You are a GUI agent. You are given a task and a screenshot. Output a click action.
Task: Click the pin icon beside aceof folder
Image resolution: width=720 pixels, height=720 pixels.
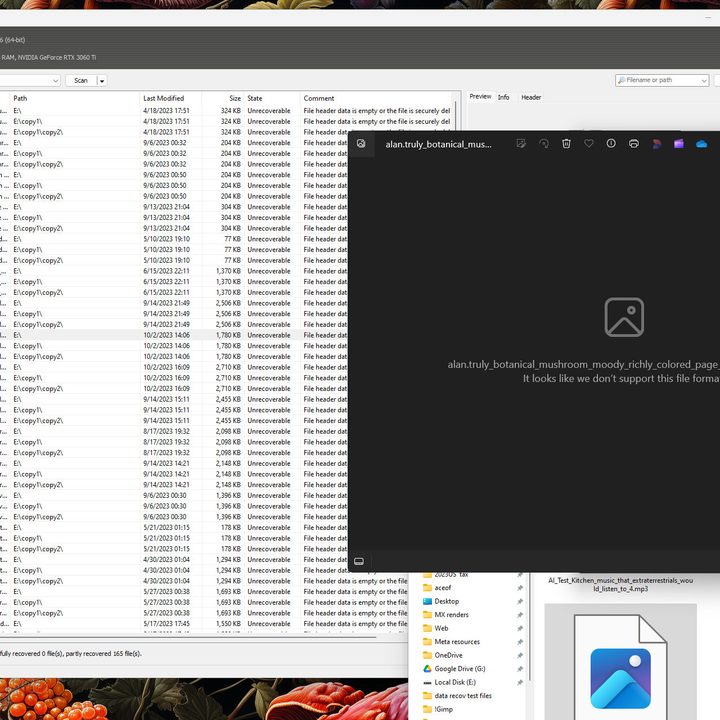pos(520,588)
